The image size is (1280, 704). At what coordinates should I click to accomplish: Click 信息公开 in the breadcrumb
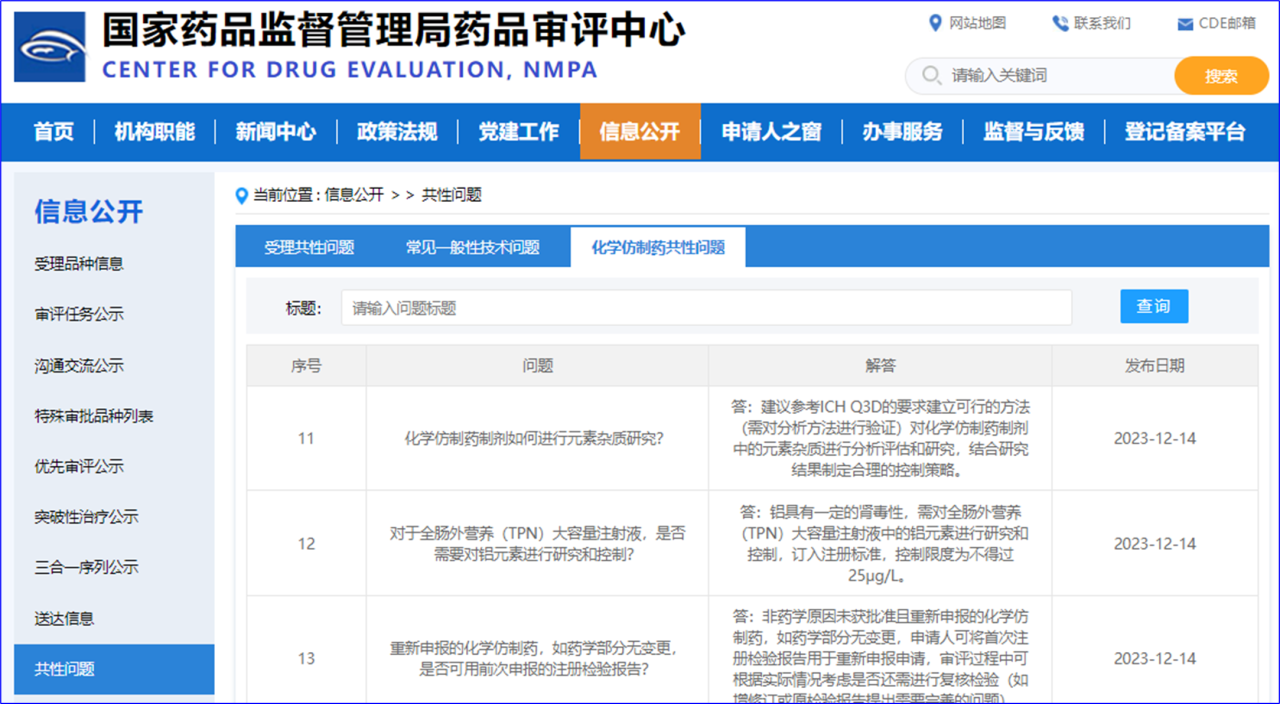coord(354,195)
